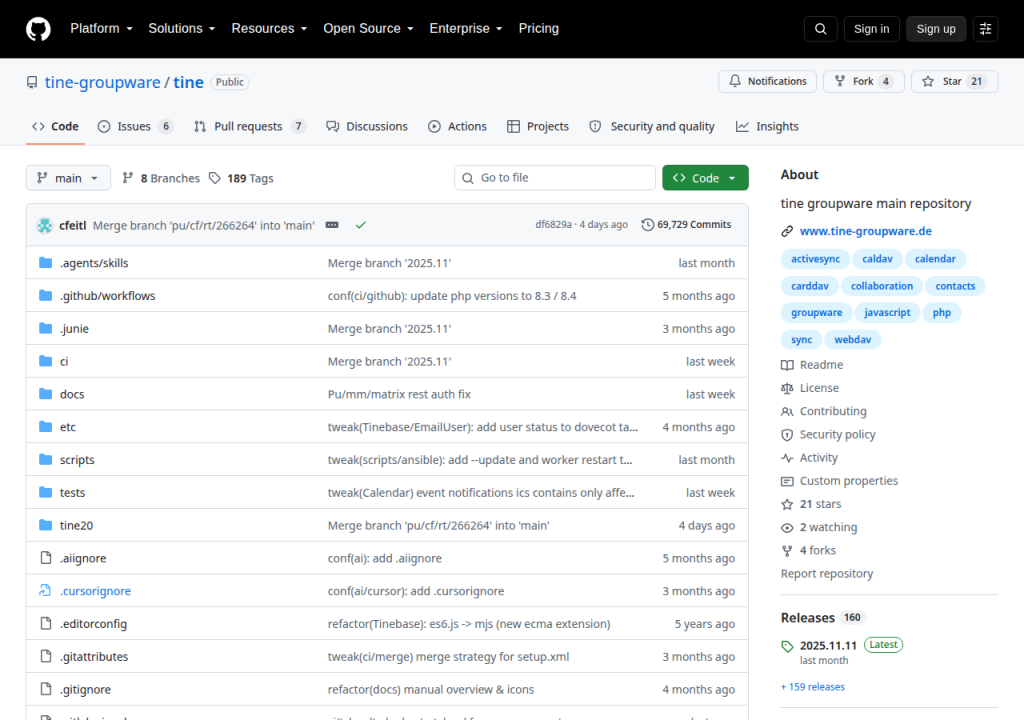Screen dimensions: 1024x720
Task: Open the scripts folder
Action: pyautogui.click(x=77, y=460)
